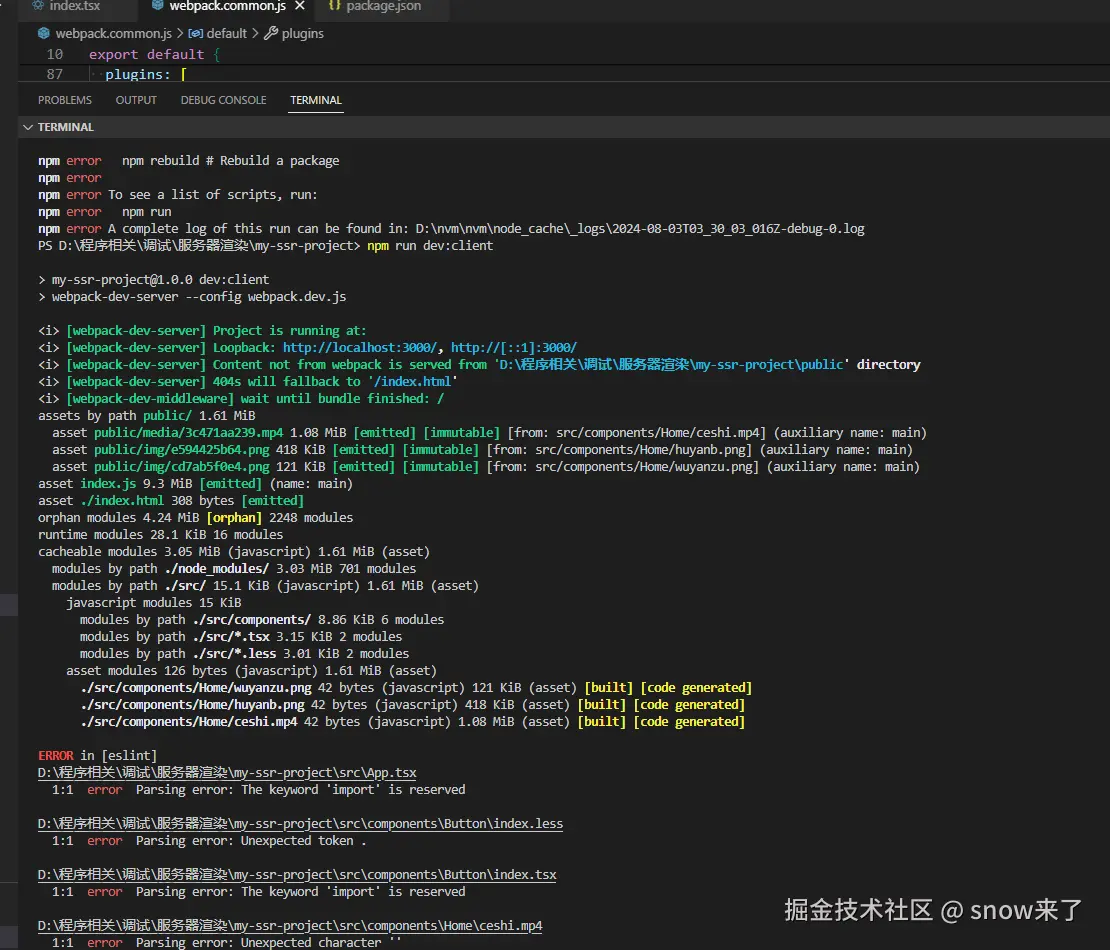Click the debug-0.log path in terminal
Viewport: 1110px width, 950px height.
(x=639, y=229)
